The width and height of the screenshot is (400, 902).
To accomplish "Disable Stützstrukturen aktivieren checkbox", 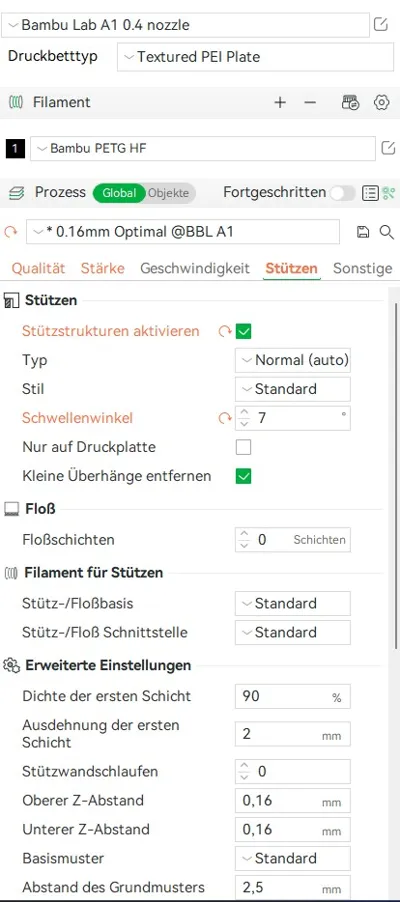I will pos(243,331).
